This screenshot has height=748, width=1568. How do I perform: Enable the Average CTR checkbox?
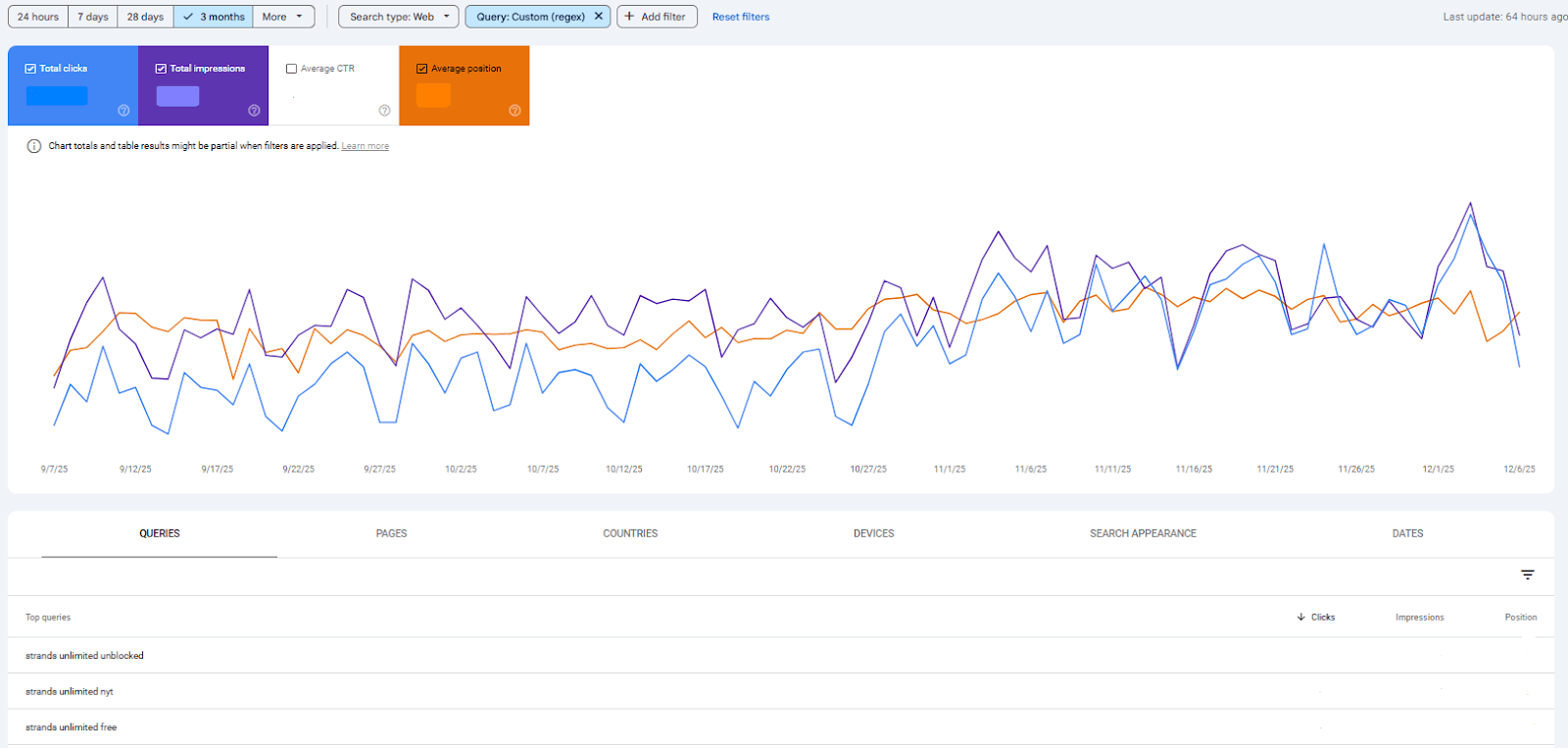pos(291,69)
